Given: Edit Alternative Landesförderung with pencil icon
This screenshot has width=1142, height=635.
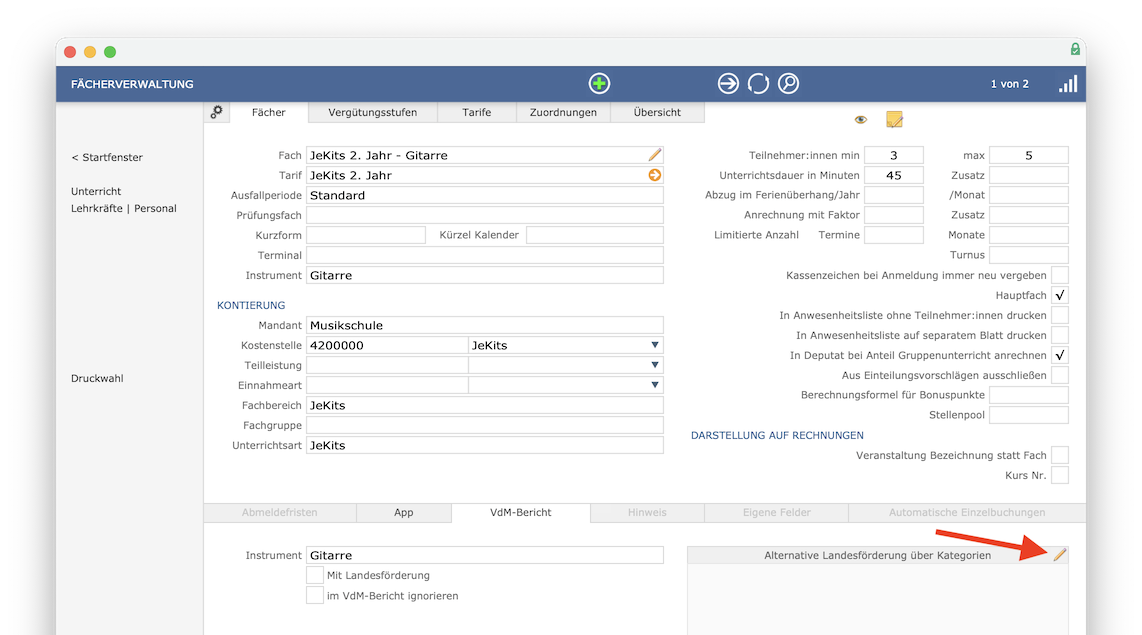Looking at the screenshot, I should coord(1060,555).
